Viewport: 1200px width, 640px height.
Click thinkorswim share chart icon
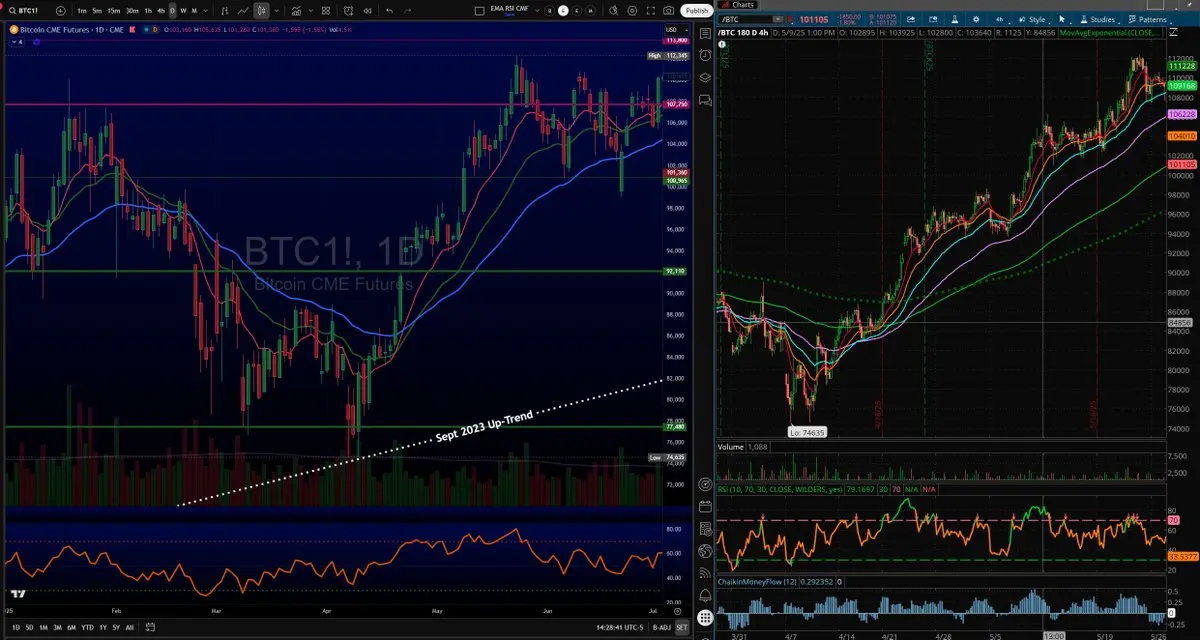pyautogui.click(x=911, y=19)
